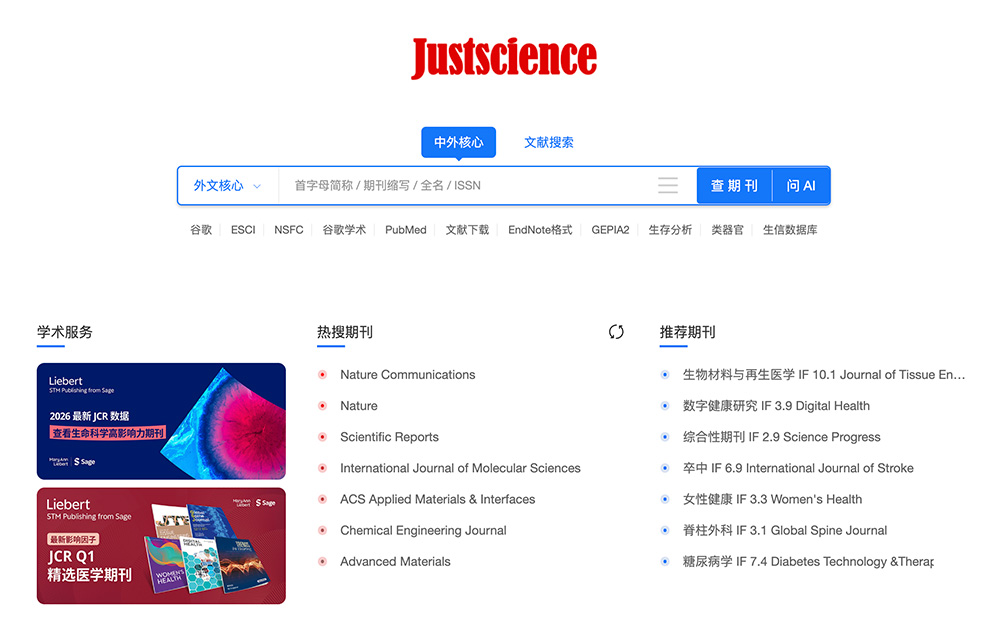The height and width of the screenshot is (635, 1000).
Task: Click the Justscience logo
Action: point(504,57)
